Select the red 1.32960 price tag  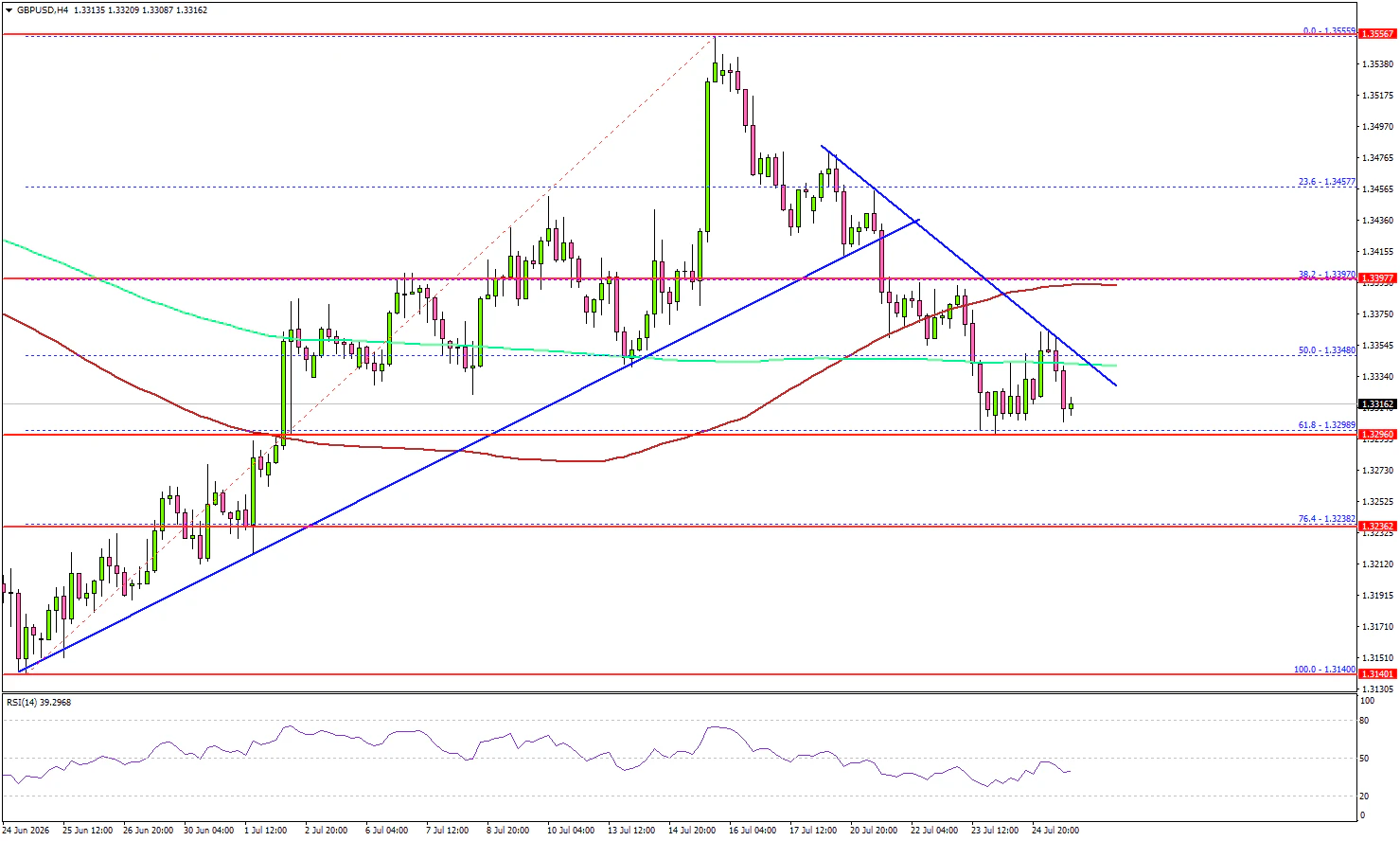pos(1377,435)
